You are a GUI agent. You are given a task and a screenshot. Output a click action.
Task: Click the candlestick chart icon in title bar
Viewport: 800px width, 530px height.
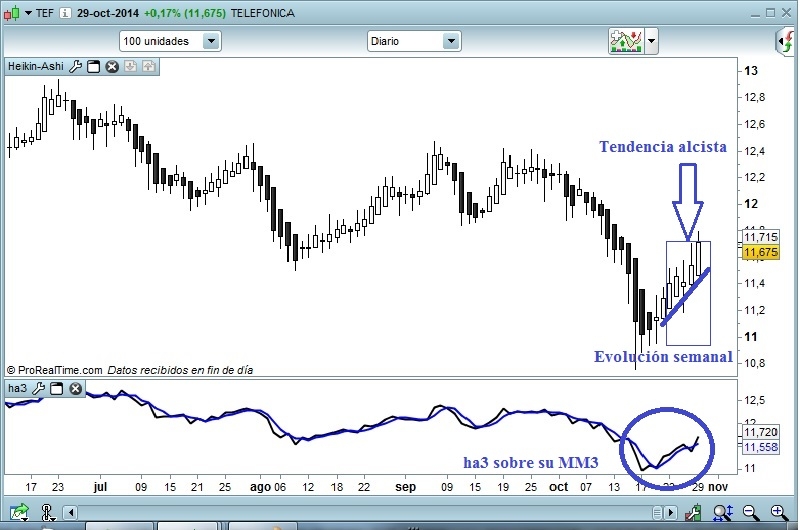(x=12, y=13)
